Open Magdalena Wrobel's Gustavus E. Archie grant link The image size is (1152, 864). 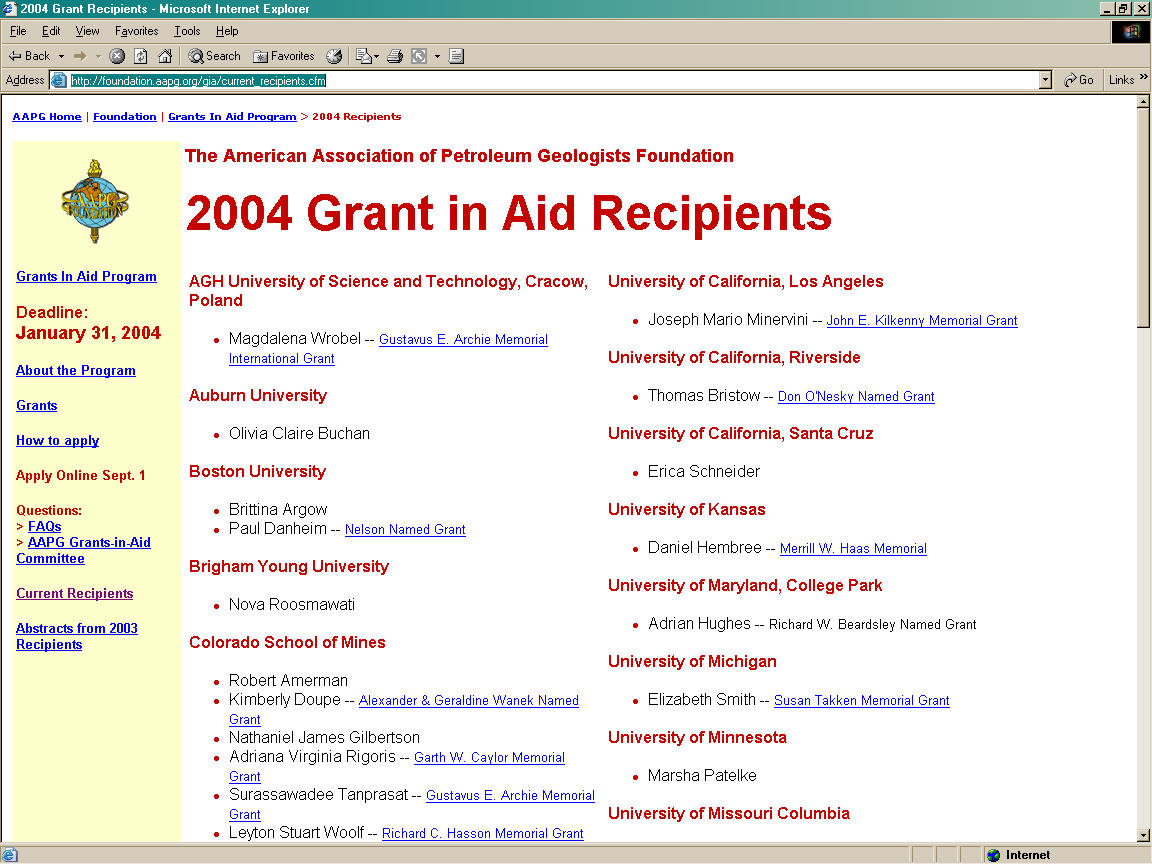(x=464, y=339)
